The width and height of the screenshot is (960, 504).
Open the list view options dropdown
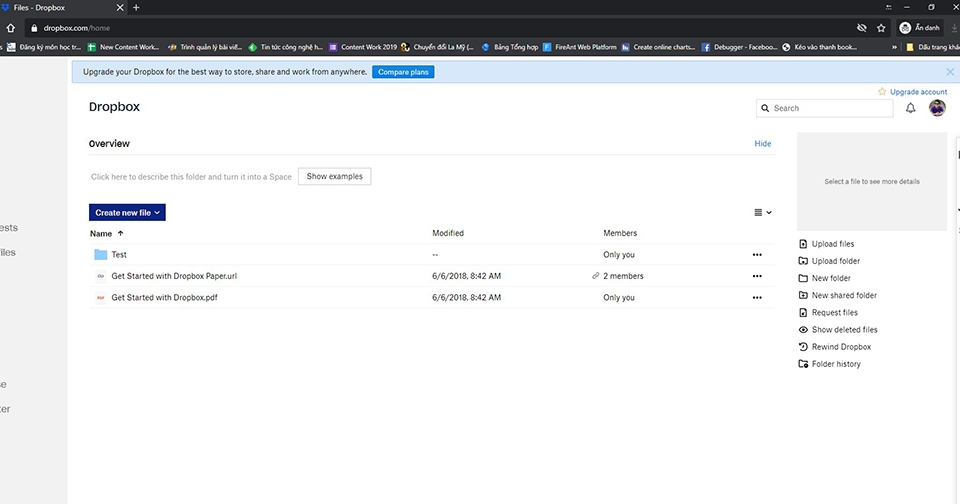point(762,213)
